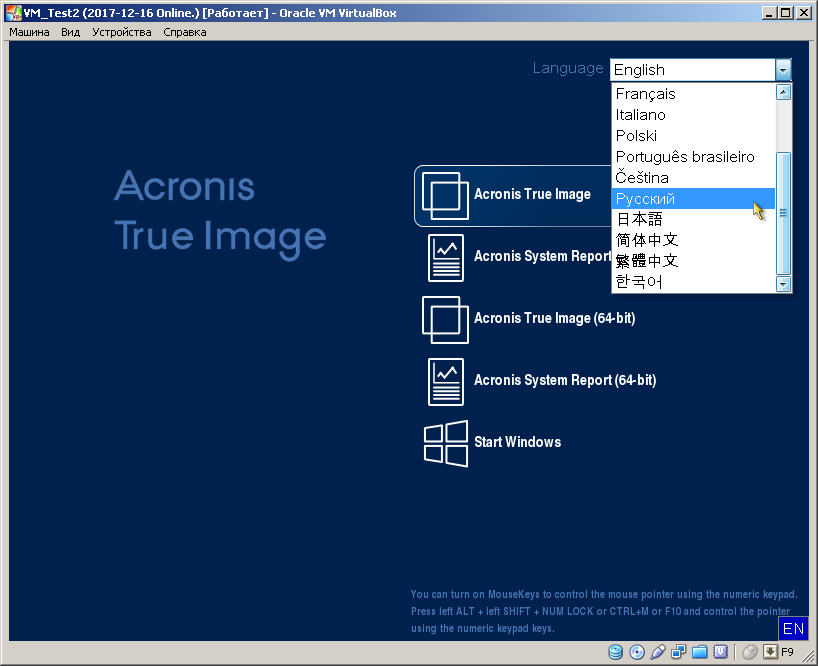Open the Машина menu
Screen dimensions: 818x666
29,32
